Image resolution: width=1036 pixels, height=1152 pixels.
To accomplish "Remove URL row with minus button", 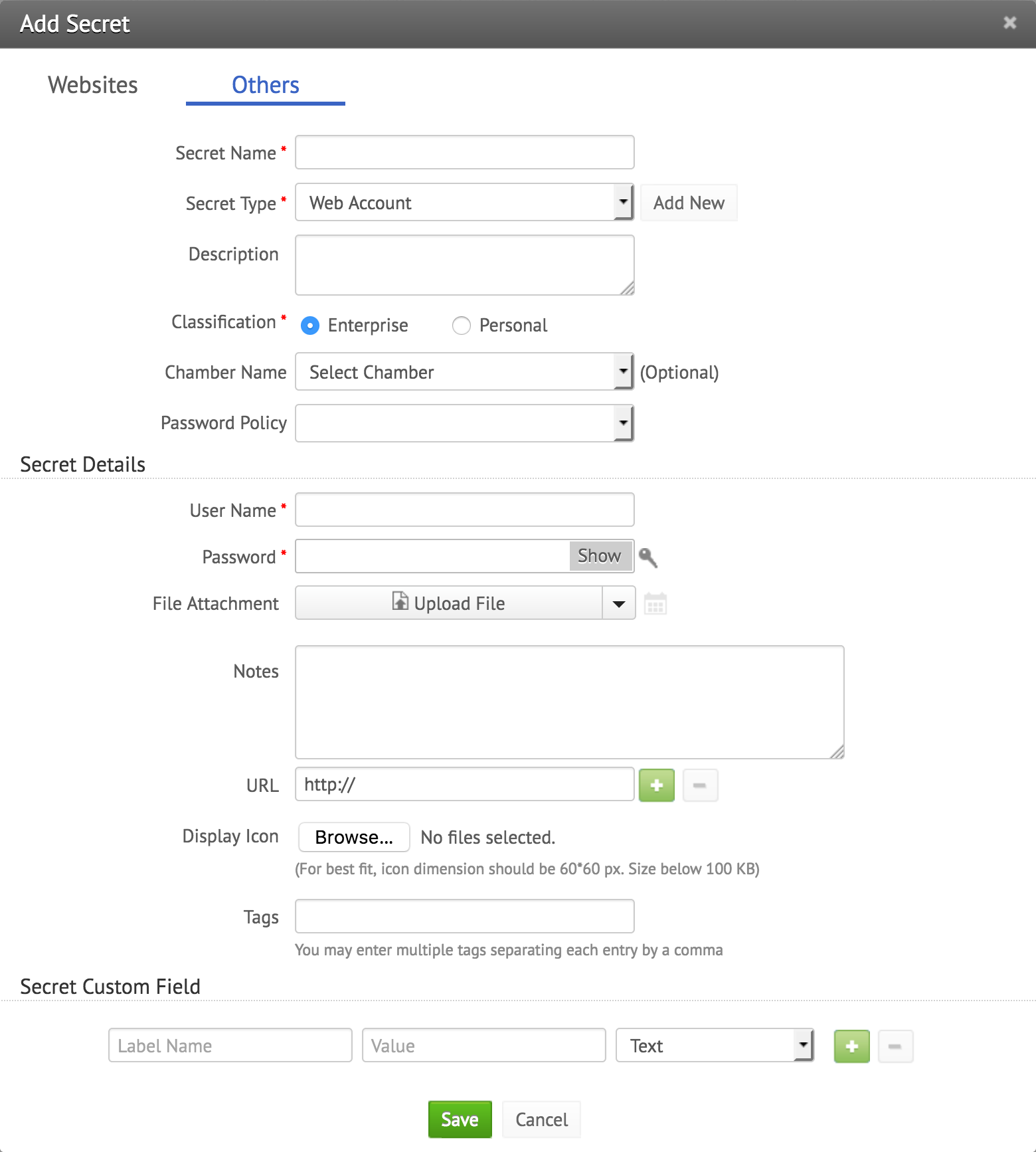I will point(700,785).
